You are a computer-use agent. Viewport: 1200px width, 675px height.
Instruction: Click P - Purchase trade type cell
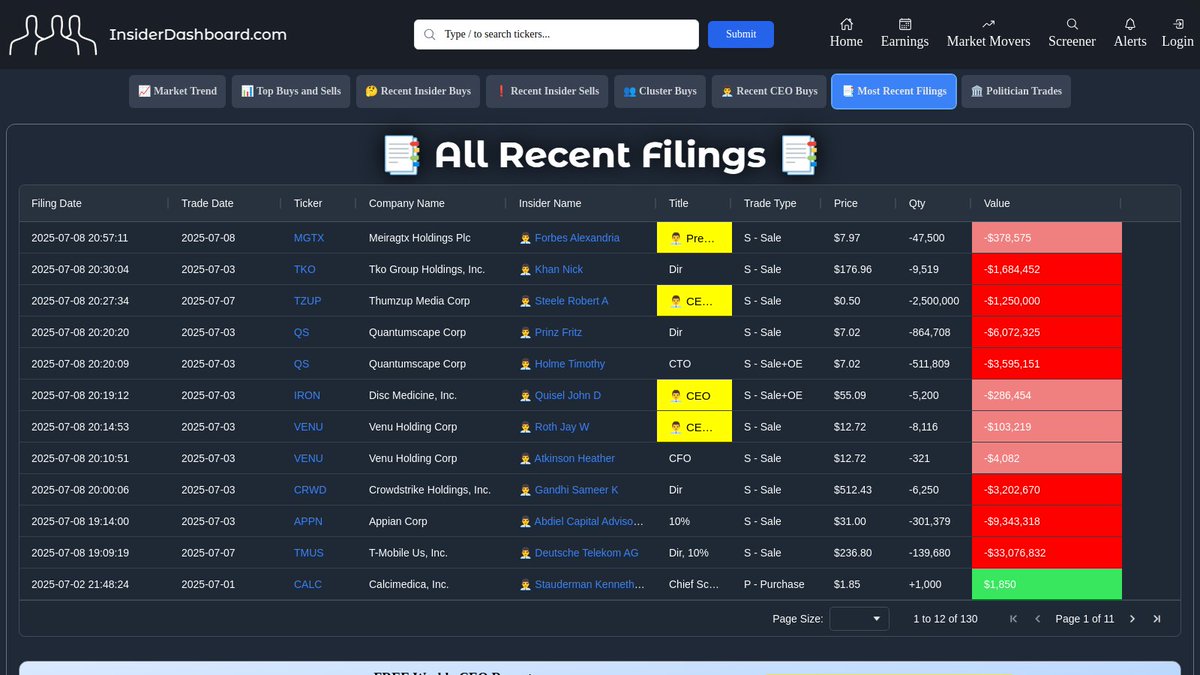777,585
